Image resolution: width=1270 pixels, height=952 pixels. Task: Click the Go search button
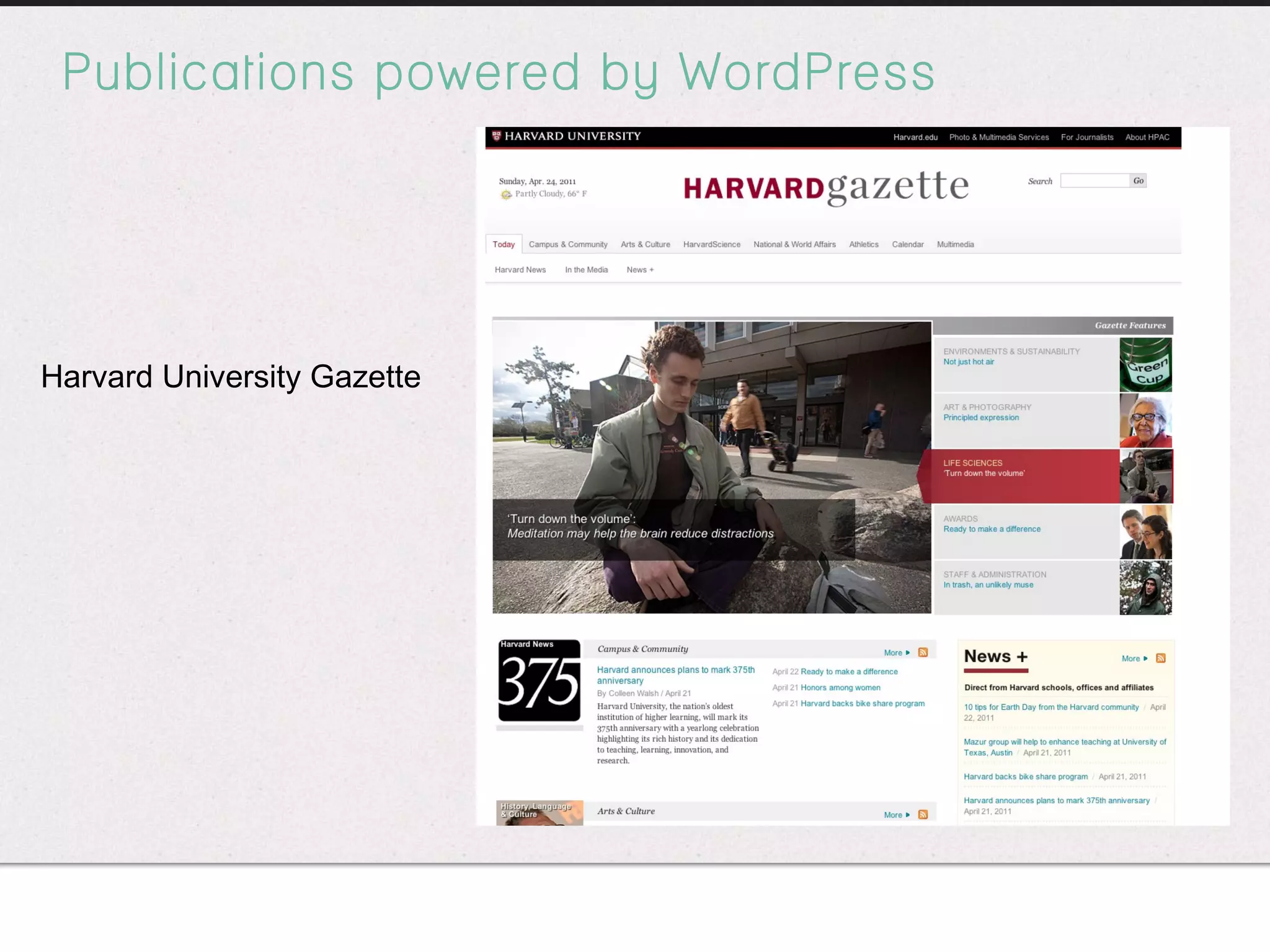point(1138,180)
